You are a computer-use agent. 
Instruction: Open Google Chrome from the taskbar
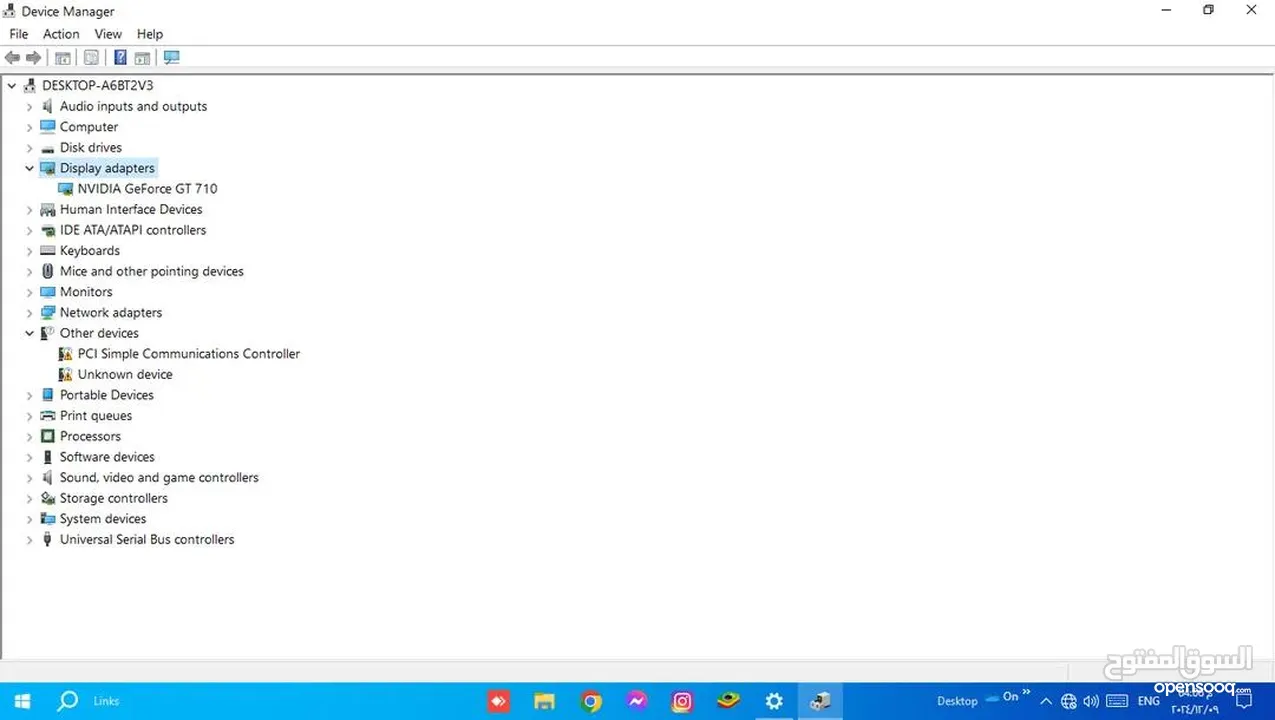591,702
